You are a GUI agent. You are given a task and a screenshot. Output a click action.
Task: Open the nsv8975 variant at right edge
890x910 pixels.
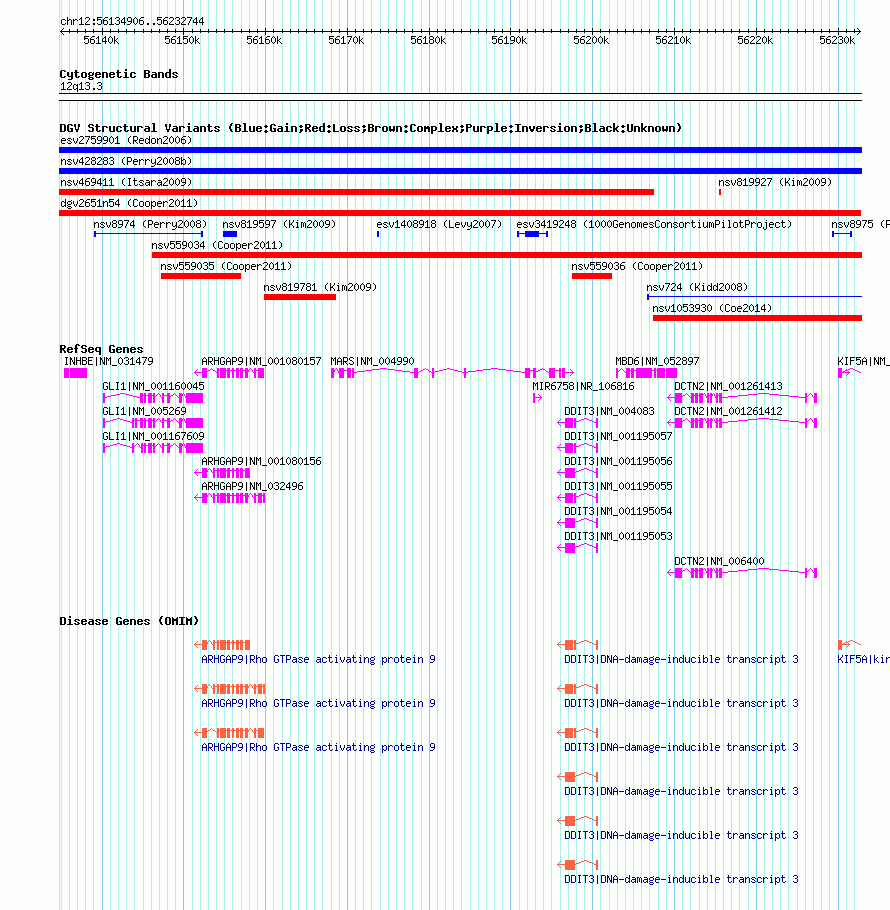(x=842, y=234)
